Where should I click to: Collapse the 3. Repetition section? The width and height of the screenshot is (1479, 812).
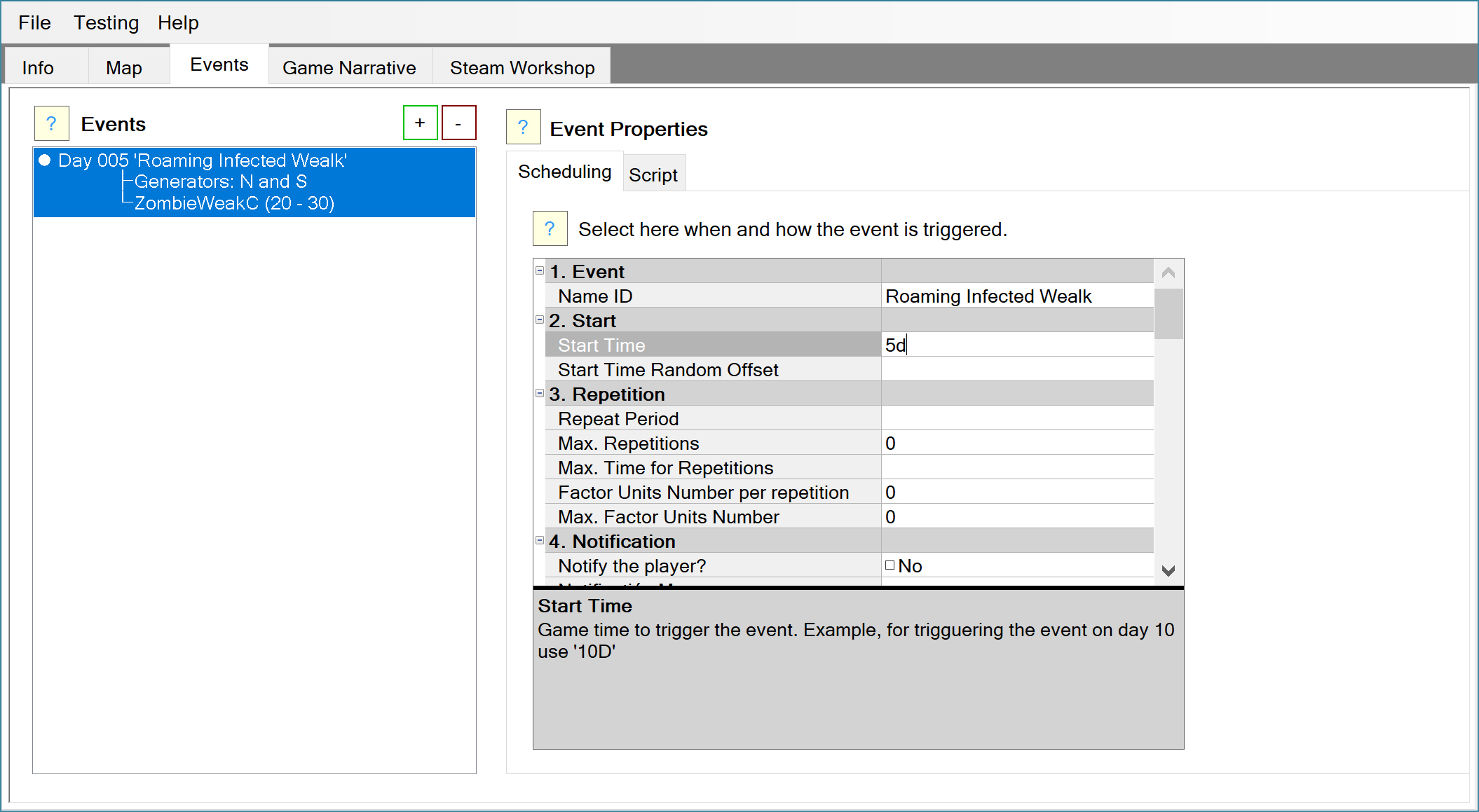tap(540, 393)
